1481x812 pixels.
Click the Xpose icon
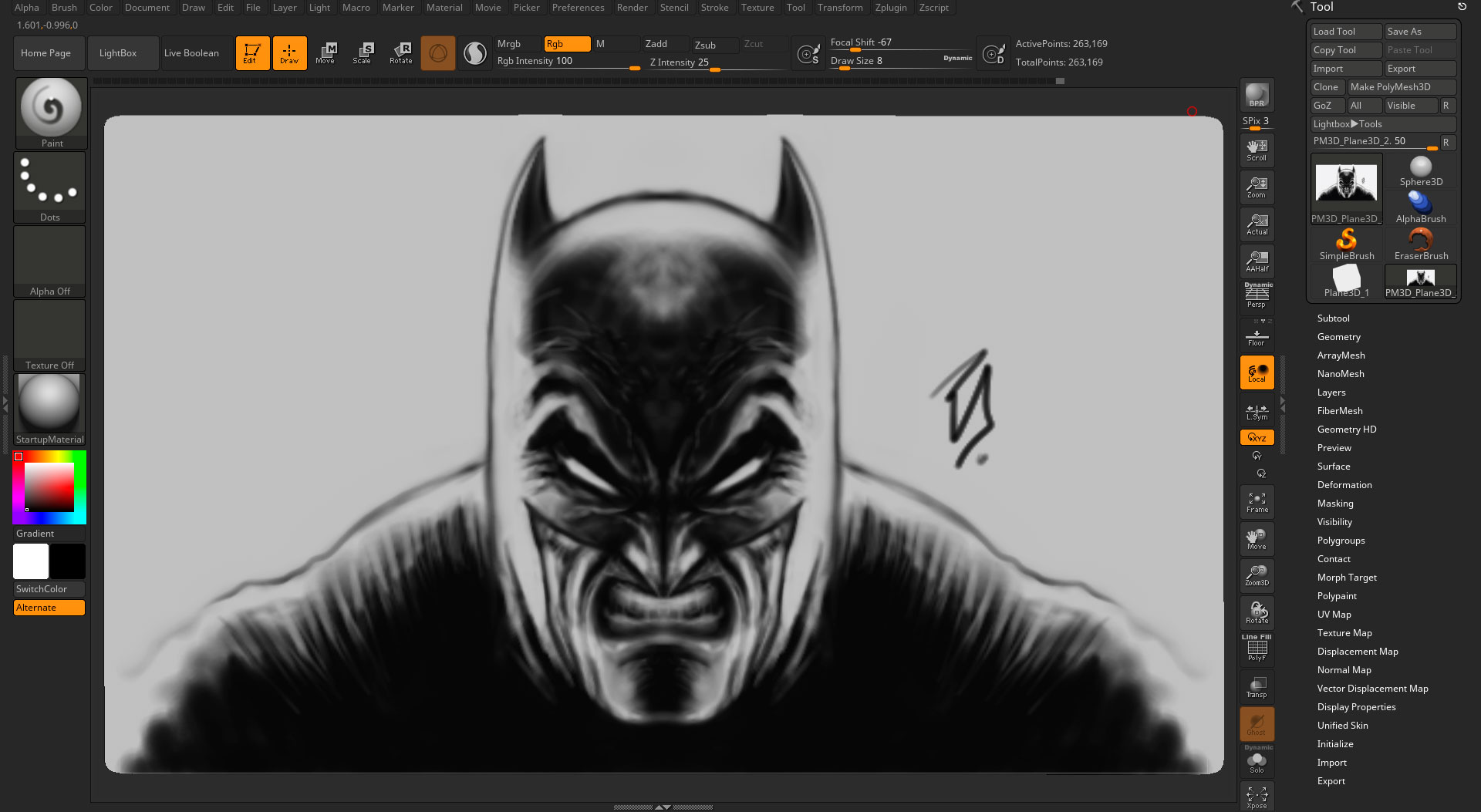tap(1257, 797)
